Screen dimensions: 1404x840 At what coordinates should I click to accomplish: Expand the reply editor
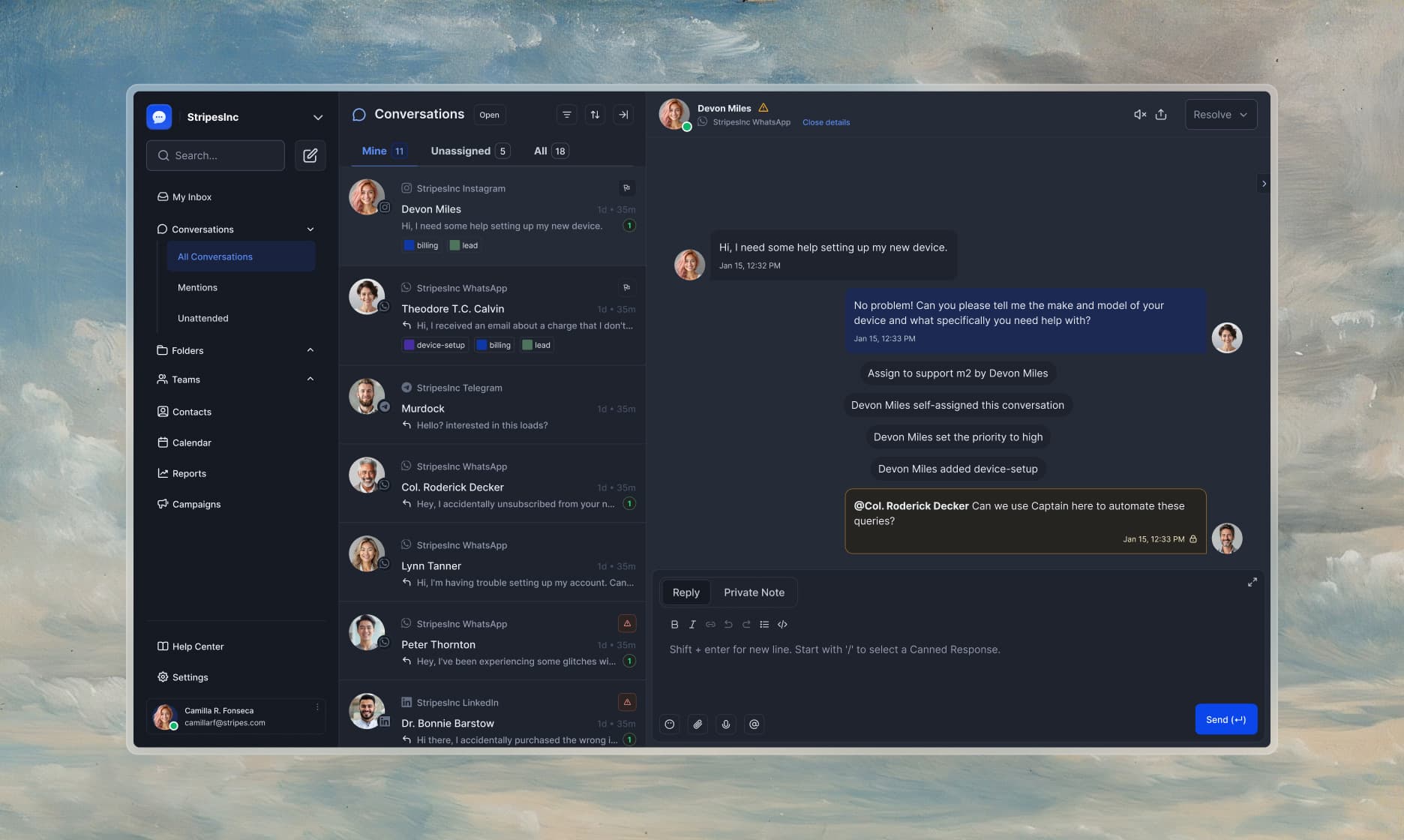coord(1252,582)
